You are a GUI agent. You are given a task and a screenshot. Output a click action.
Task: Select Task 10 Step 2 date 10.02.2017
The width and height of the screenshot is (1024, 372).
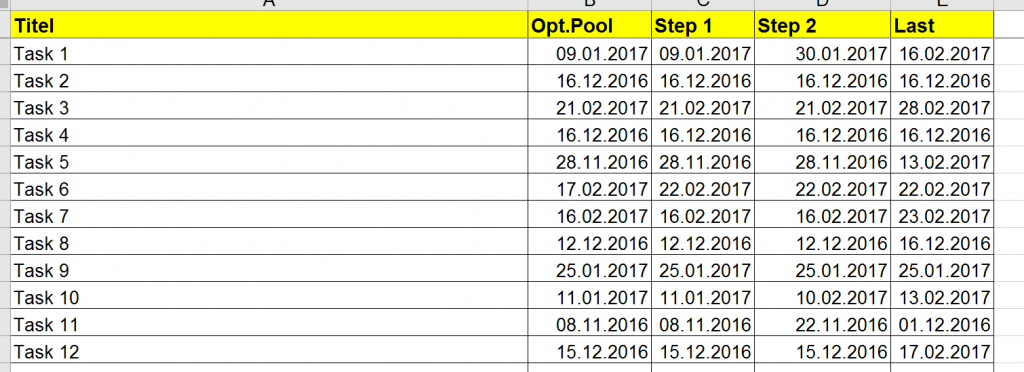[x=823, y=298]
